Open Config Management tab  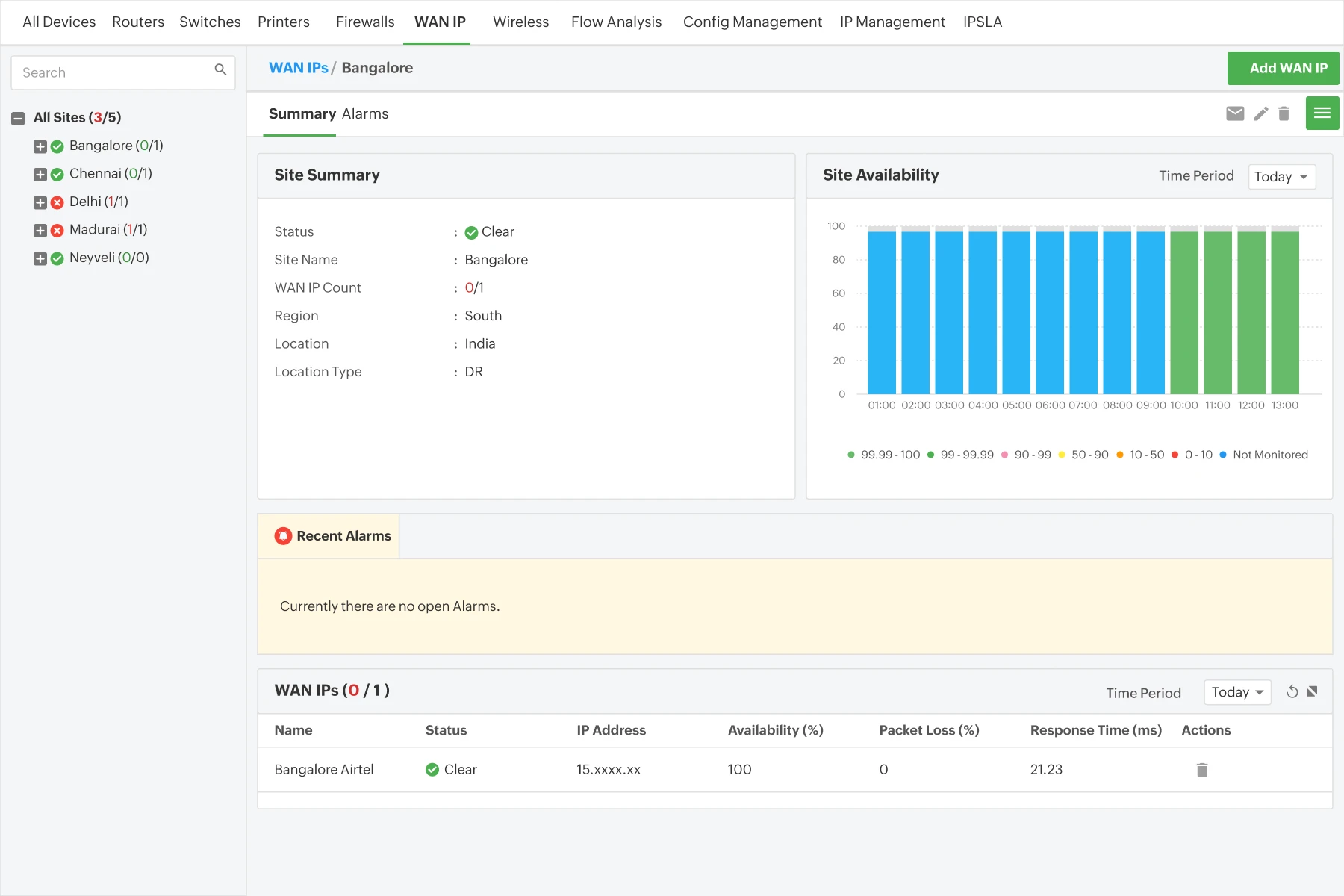752,22
